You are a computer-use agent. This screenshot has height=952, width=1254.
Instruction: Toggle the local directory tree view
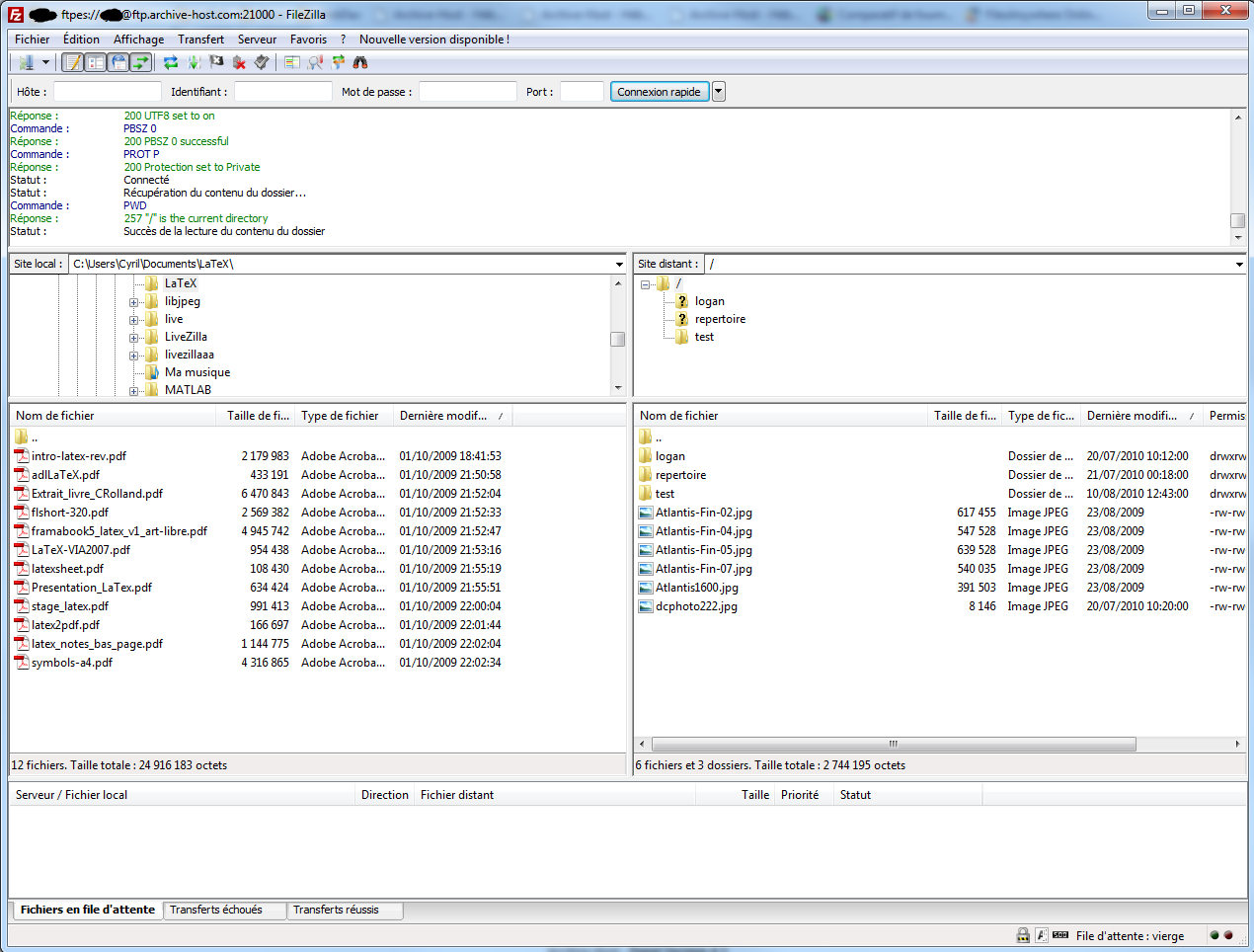(96, 62)
